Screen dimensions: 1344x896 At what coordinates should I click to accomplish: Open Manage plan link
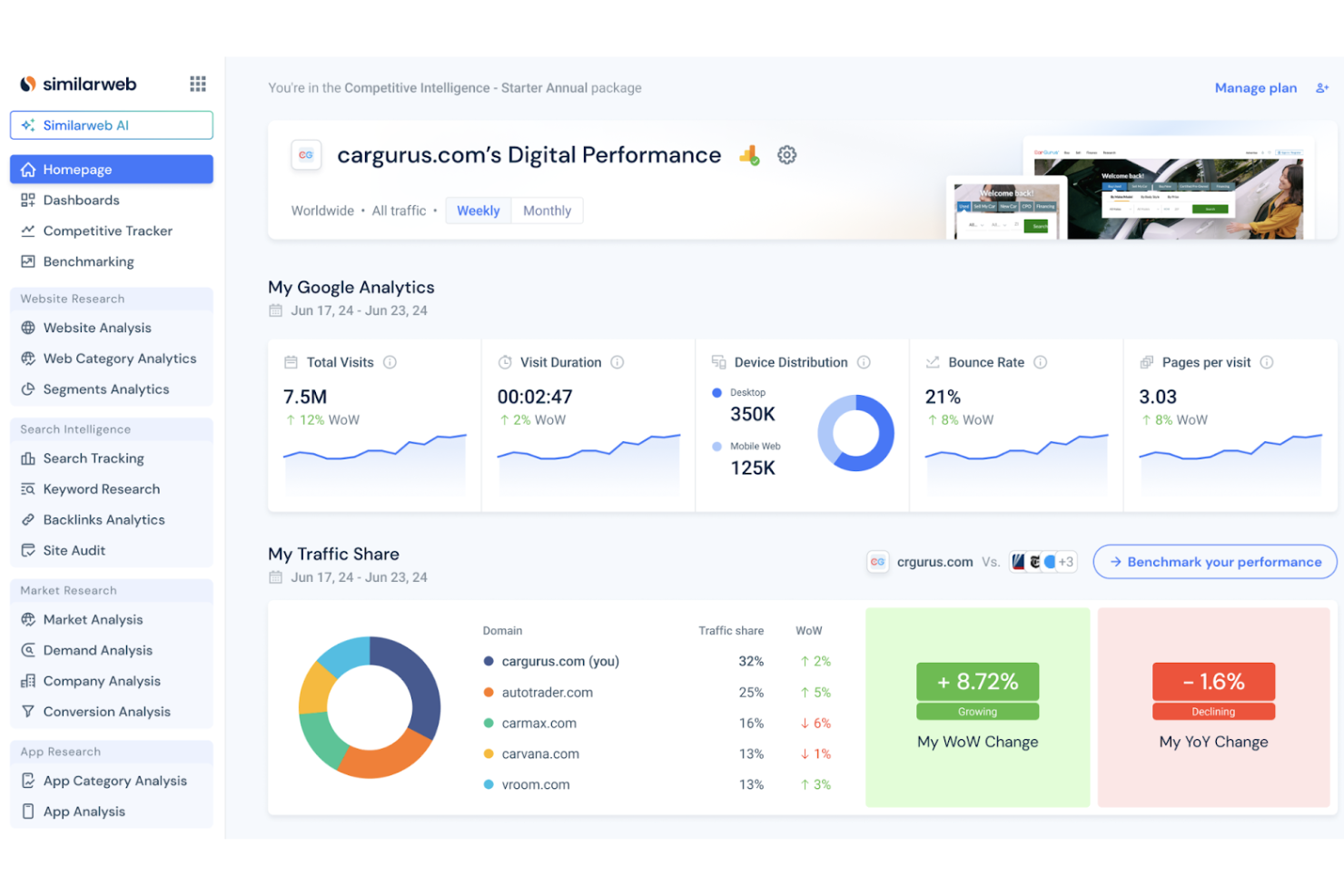click(1256, 87)
